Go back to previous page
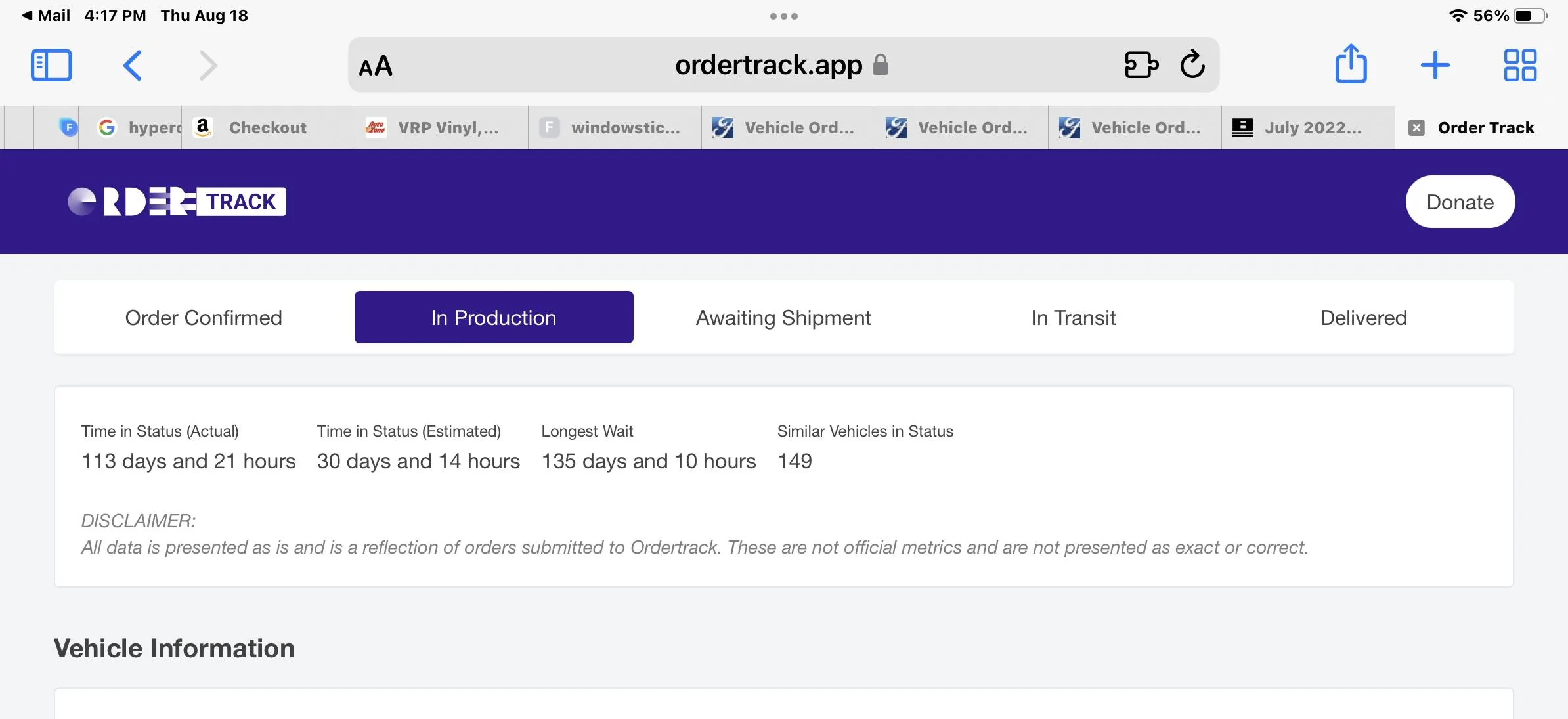 click(133, 65)
